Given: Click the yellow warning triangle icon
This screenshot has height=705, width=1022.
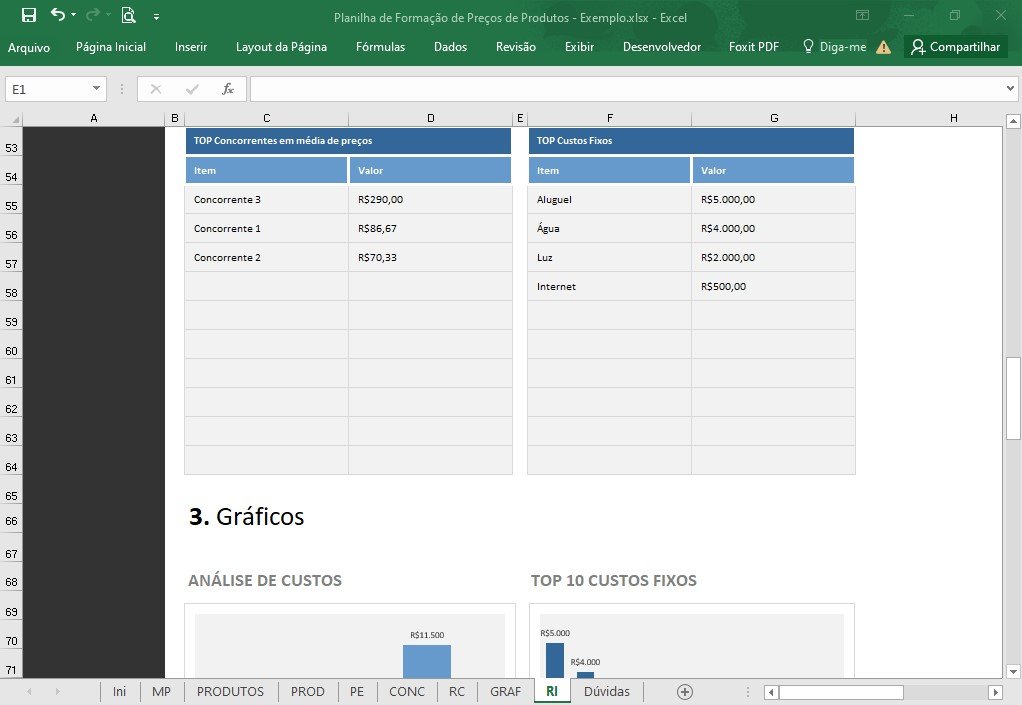Looking at the screenshot, I should coord(883,47).
